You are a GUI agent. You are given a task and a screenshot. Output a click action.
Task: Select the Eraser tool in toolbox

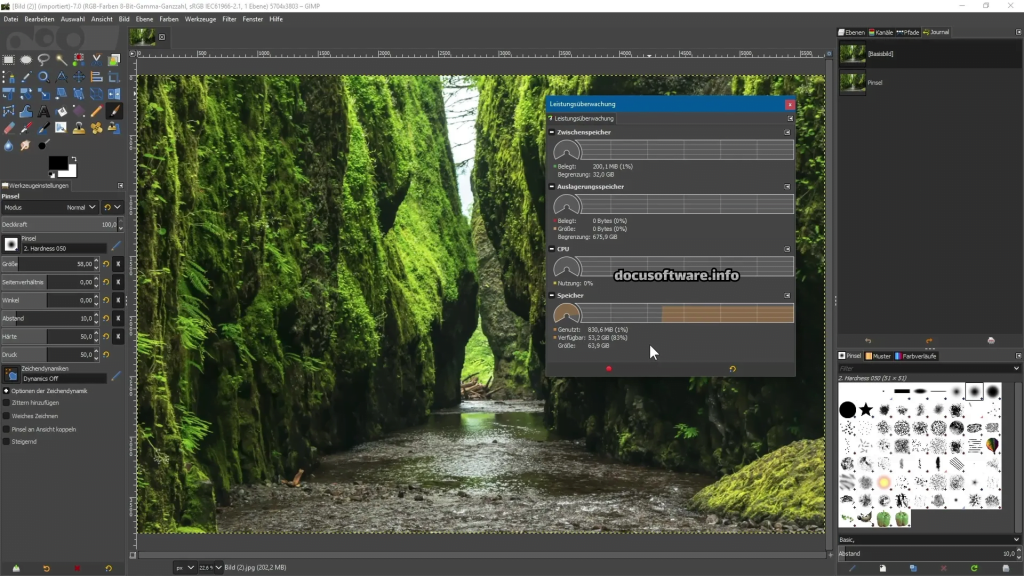pos(9,128)
